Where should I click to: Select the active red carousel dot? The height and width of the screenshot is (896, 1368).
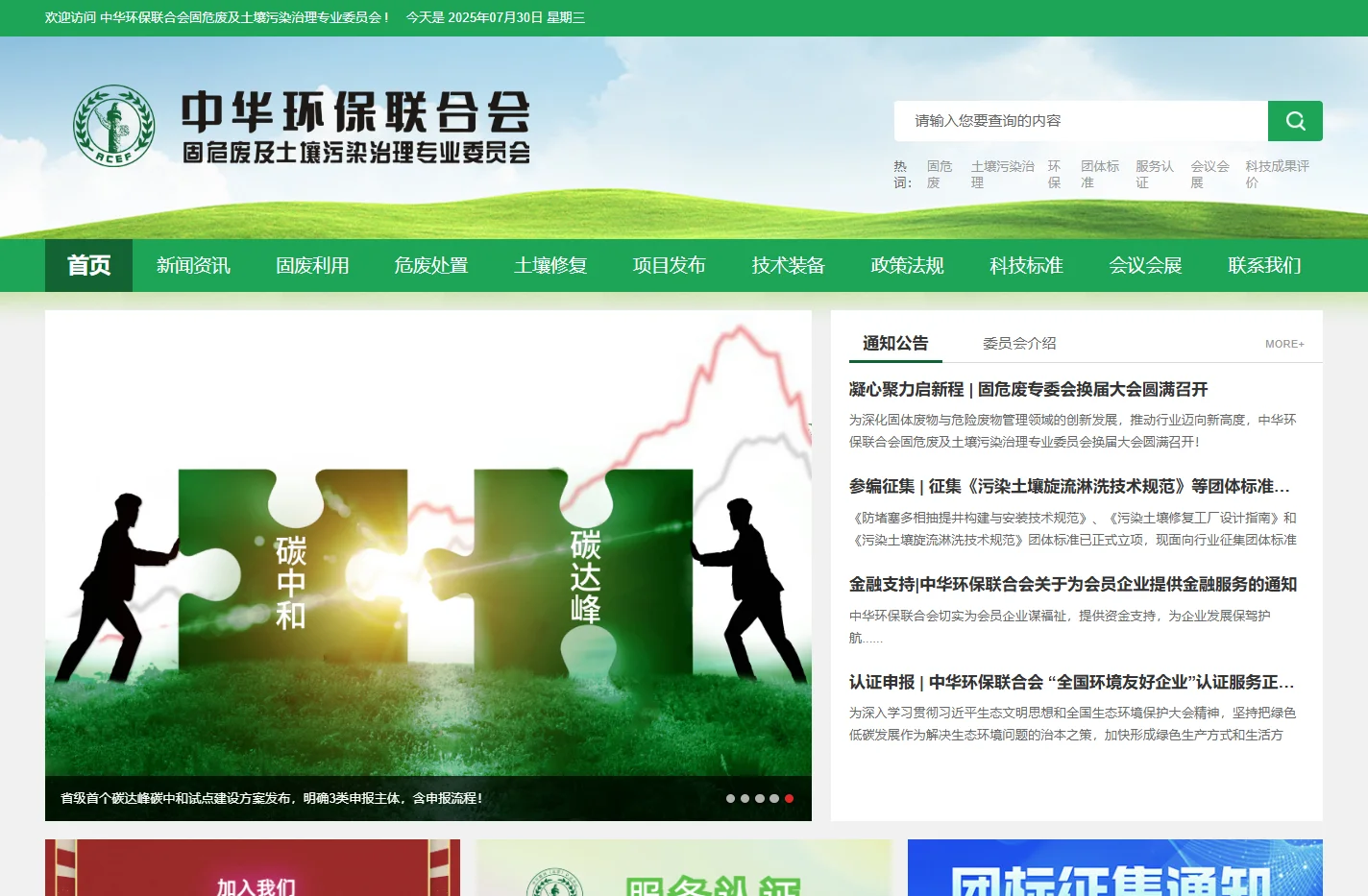789,798
